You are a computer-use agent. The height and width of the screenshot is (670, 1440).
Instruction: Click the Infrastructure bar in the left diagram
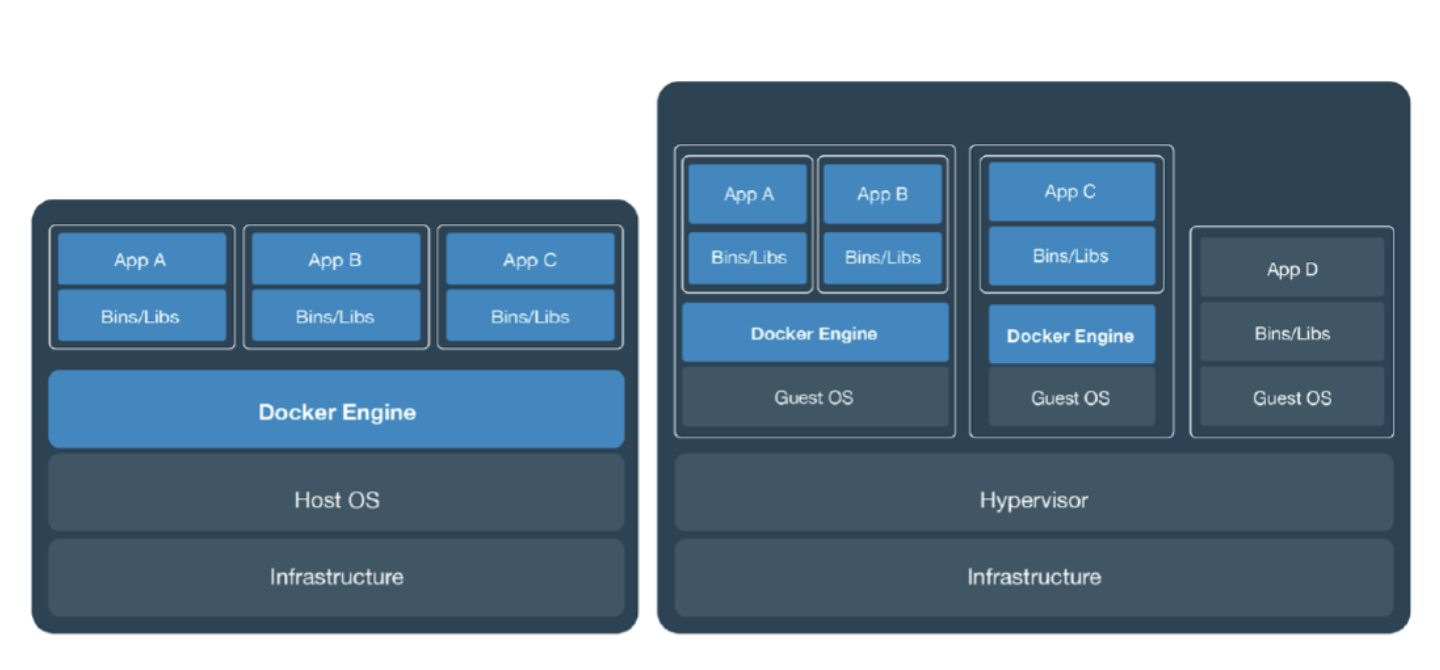pos(336,577)
